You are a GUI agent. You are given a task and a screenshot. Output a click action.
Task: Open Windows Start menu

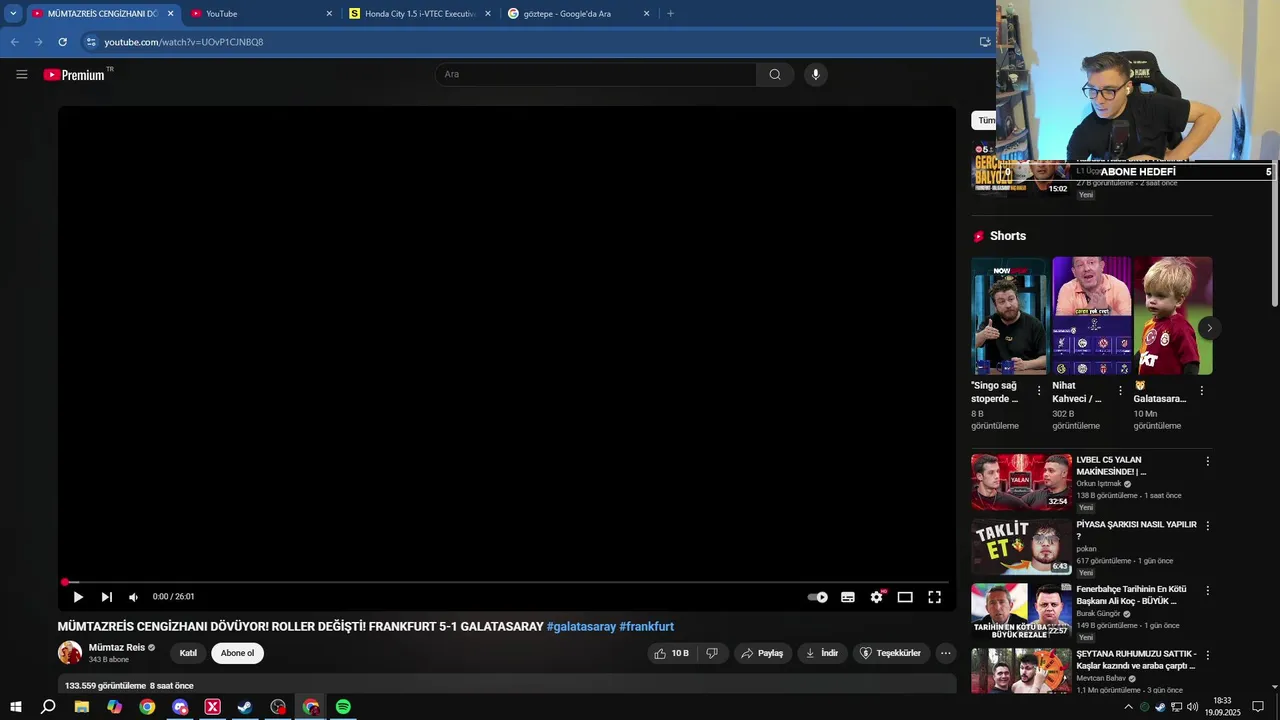(16, 707)
